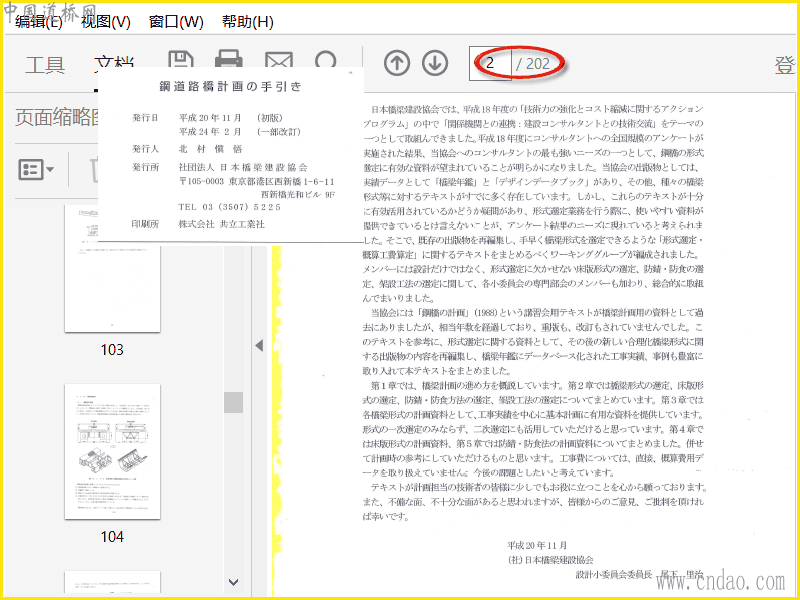Go to previous page with up arrow
Viewport: 800px width, 600px height.
[397, 63]
